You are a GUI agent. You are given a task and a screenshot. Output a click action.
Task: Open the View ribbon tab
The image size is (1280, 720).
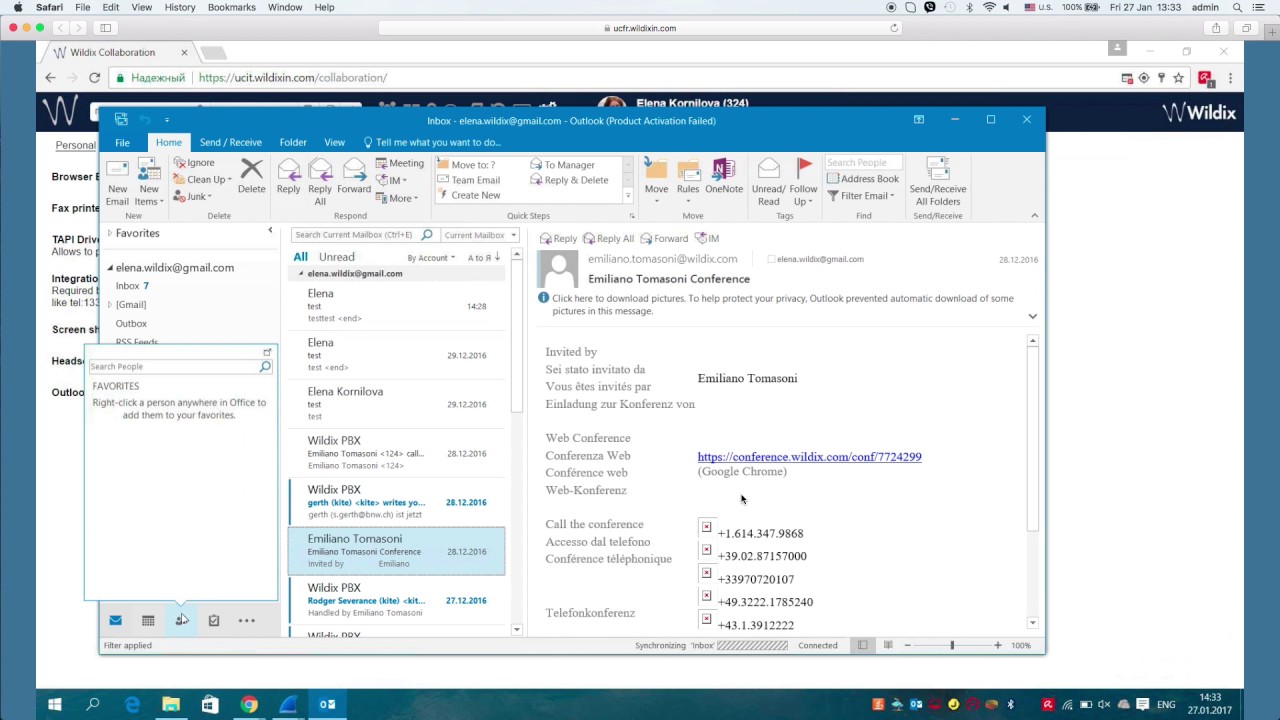(334, 142)
